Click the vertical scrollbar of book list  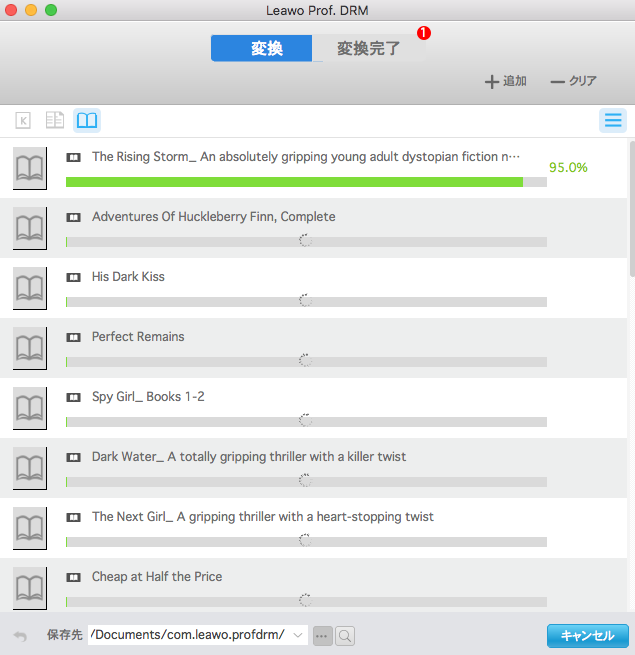632,209
